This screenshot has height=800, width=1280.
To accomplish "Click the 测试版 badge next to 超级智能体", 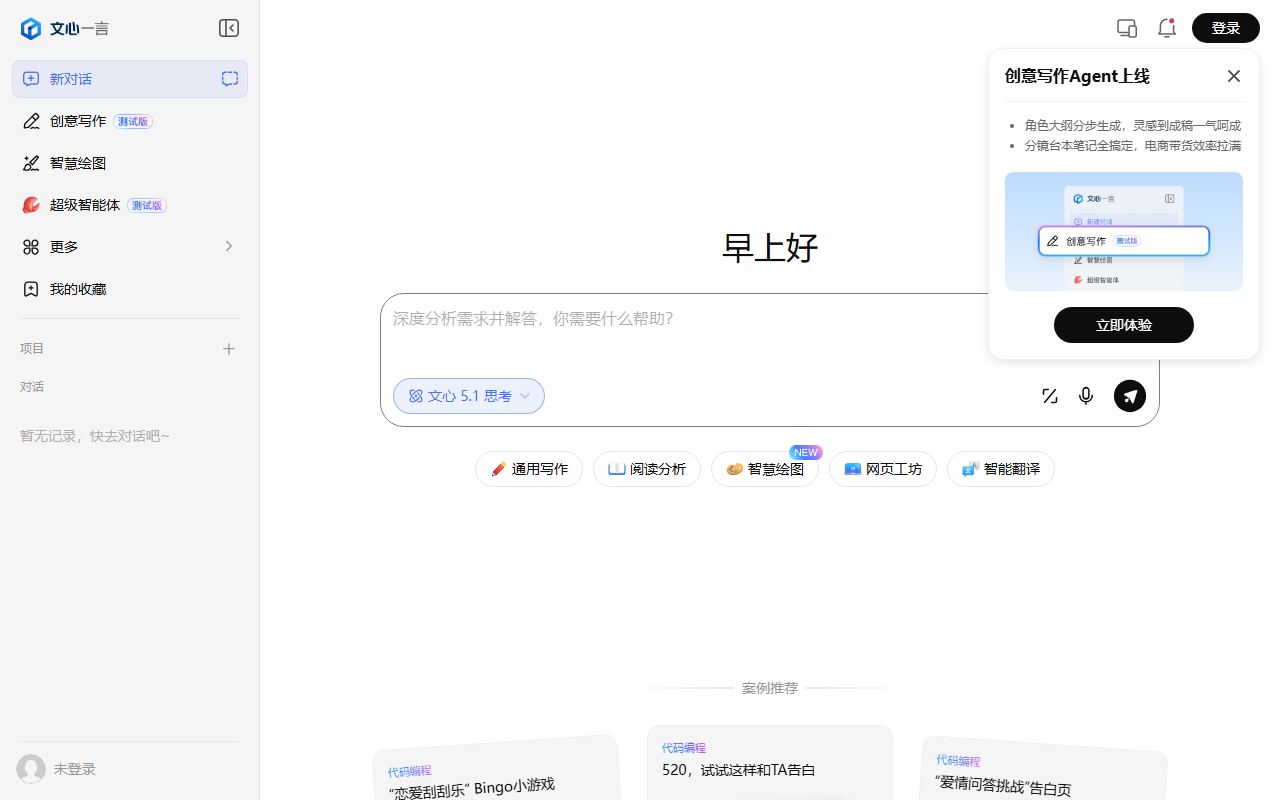I will pos(147,205).
